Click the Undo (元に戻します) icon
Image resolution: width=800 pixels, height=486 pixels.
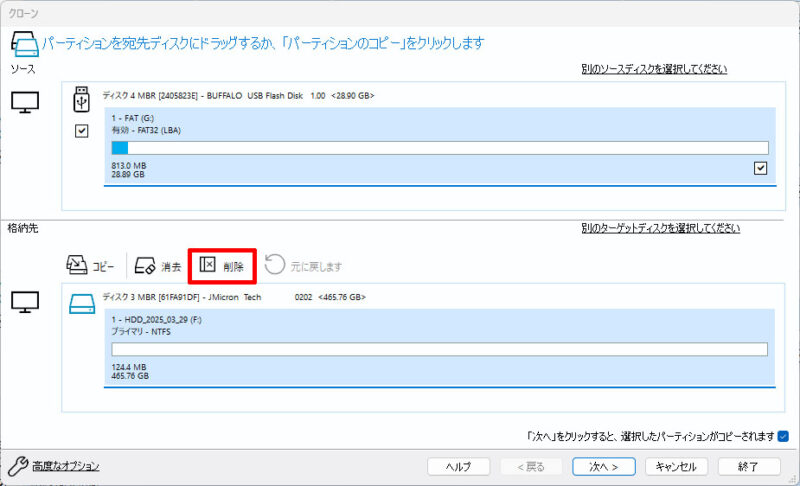tap(275, 266)
